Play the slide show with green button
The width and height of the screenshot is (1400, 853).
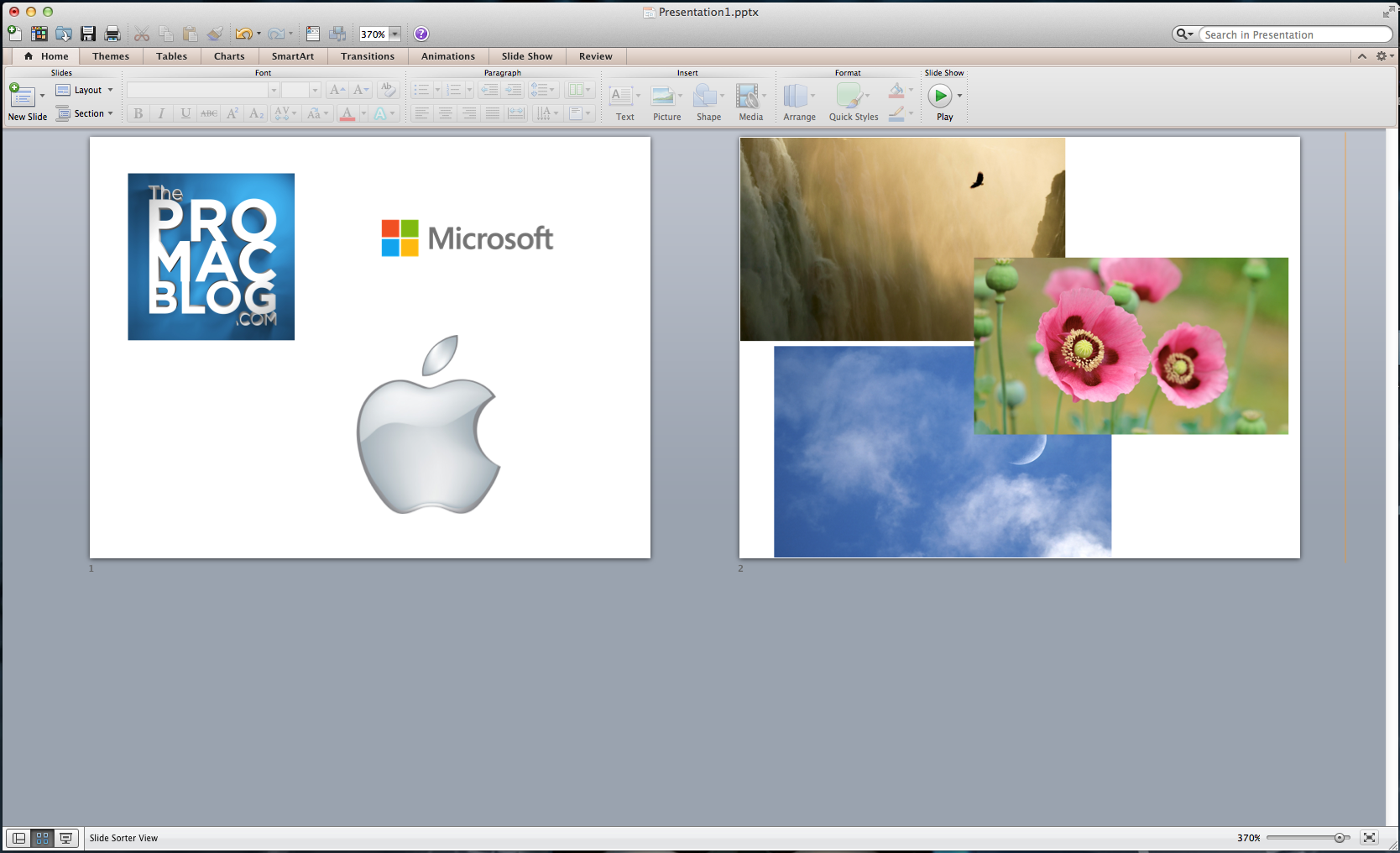940,96
